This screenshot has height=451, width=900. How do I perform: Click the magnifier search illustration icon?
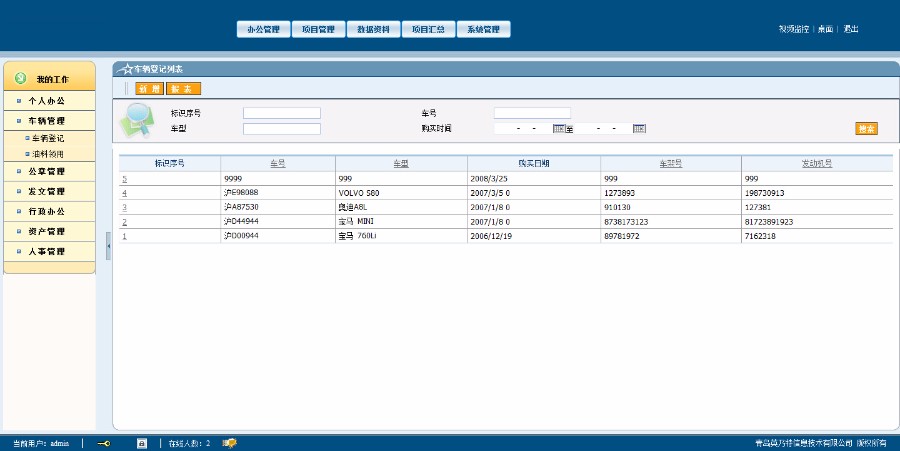[137, 120]
